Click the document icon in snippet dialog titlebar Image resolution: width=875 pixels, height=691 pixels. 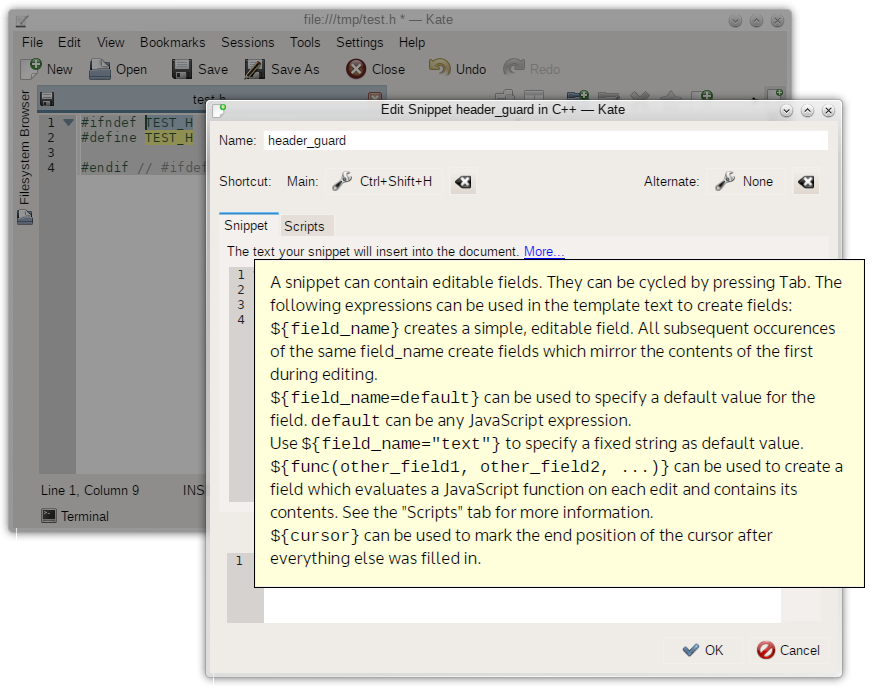click(219, 111)
